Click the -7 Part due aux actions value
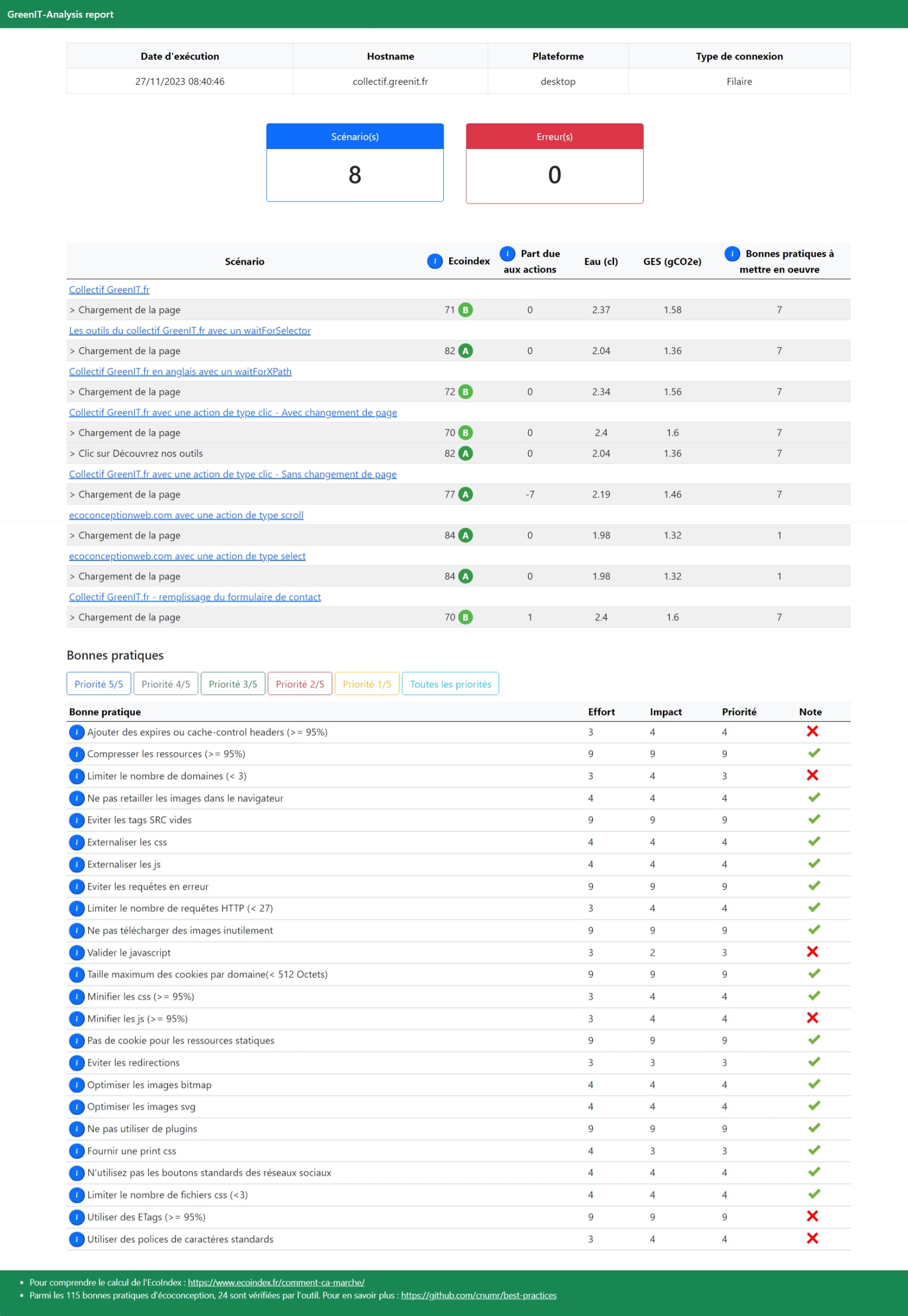The width and height of the screenshot is (908, 1316). (x=530, y=495)
